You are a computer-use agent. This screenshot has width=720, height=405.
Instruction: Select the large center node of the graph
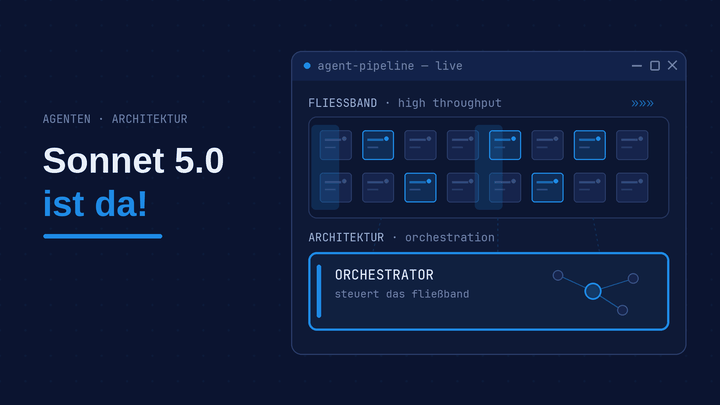[593, 291]
